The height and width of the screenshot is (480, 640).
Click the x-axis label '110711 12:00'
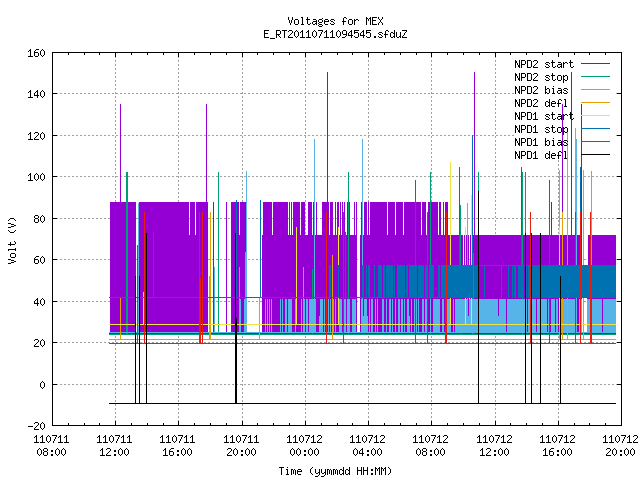pyautogui.click(x=115, y=446)
